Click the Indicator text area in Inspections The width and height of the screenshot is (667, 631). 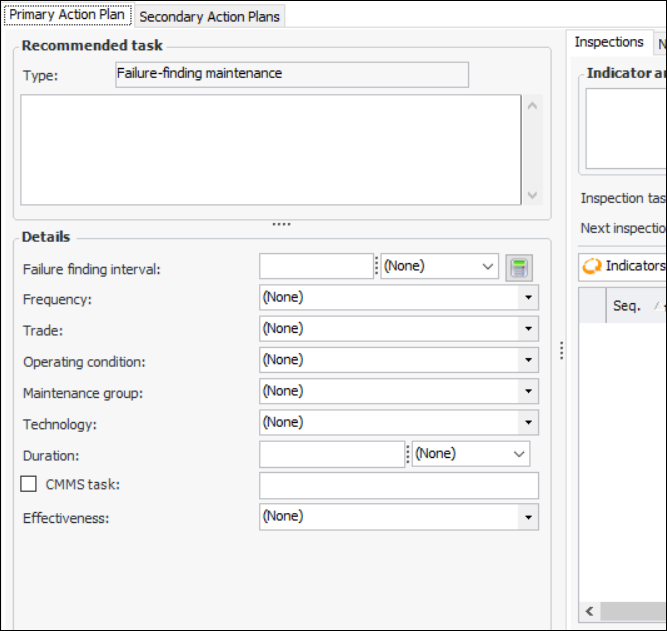(x=626, y=128)
